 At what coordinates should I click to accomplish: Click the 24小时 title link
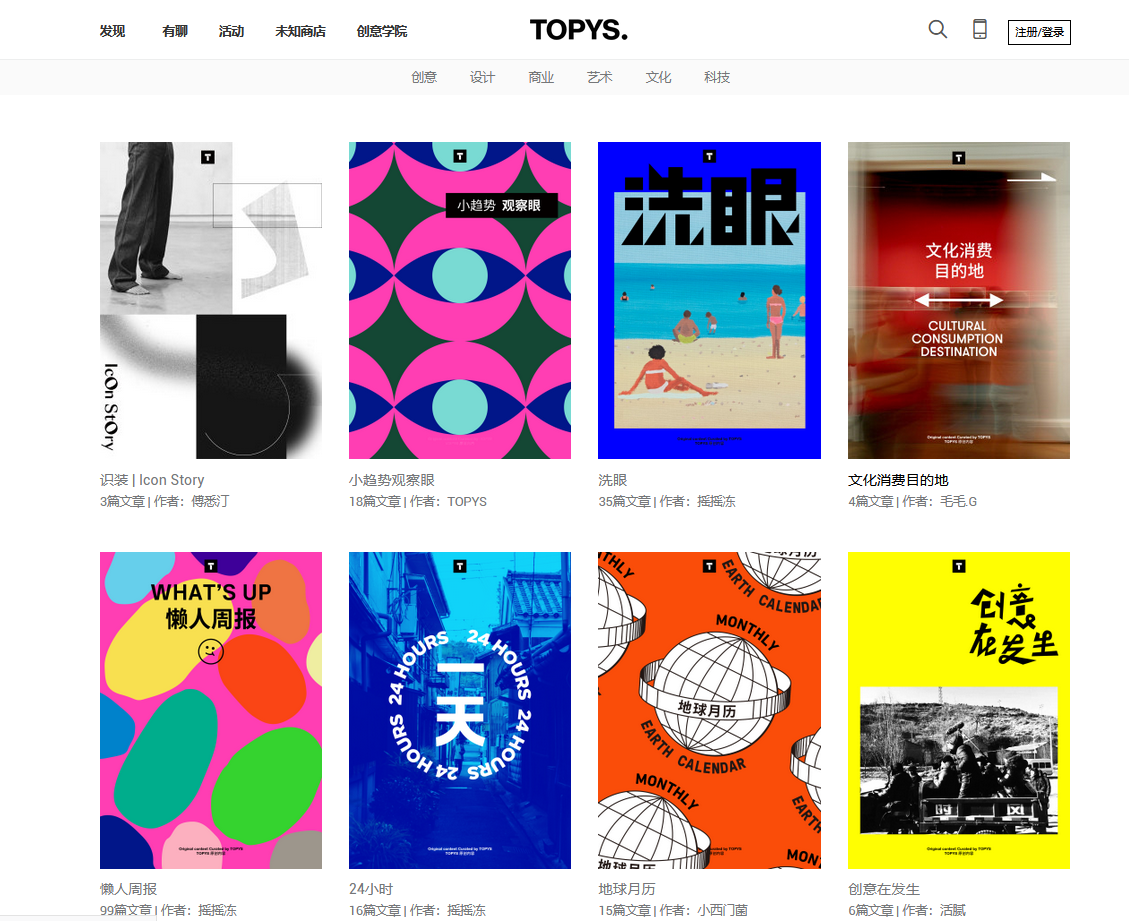tap(371, 889)
